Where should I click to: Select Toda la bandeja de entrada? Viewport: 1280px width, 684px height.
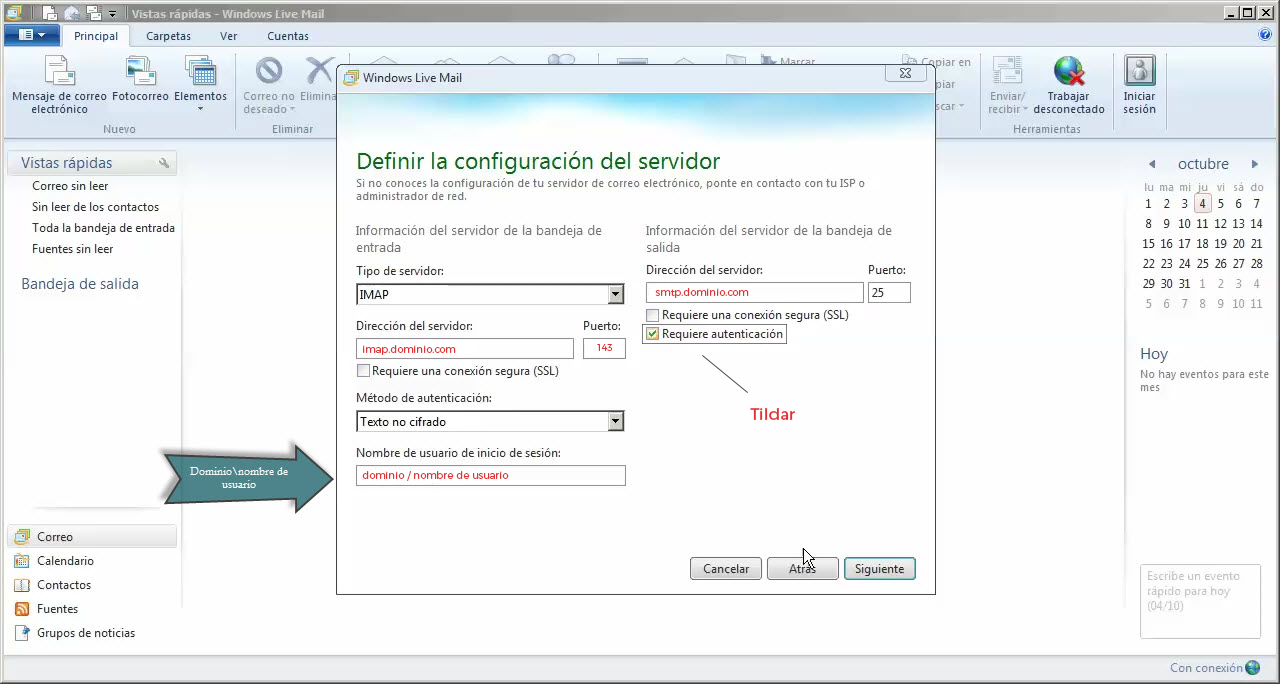pyautogui.click(x=103, y=228)
